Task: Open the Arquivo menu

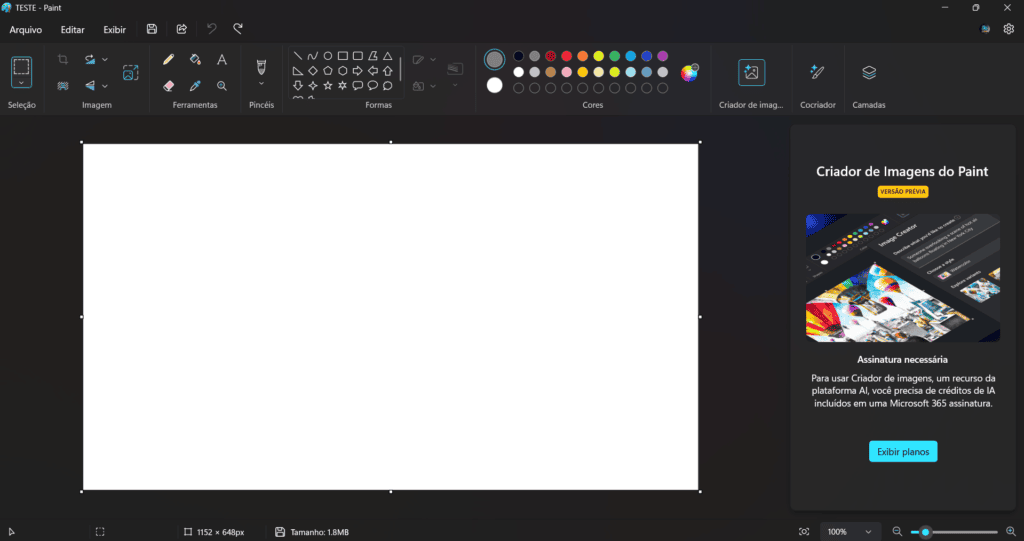Action: tap(26, 30)
